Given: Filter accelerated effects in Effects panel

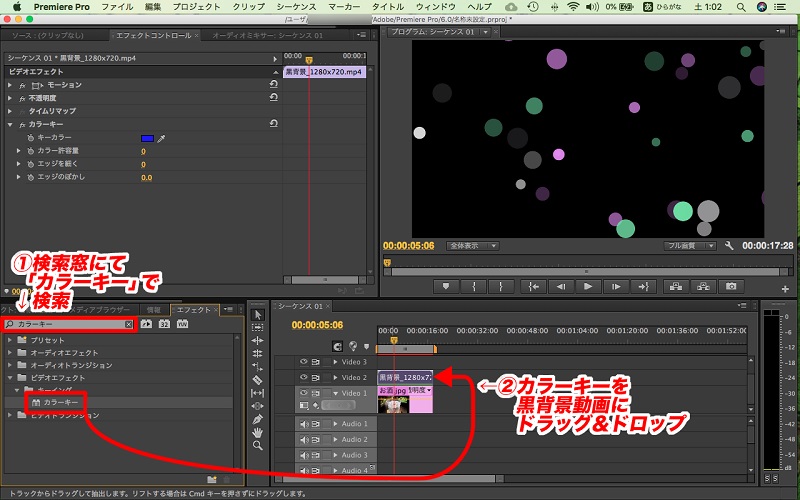Looking at the screenshot, I should pos(146,324).
